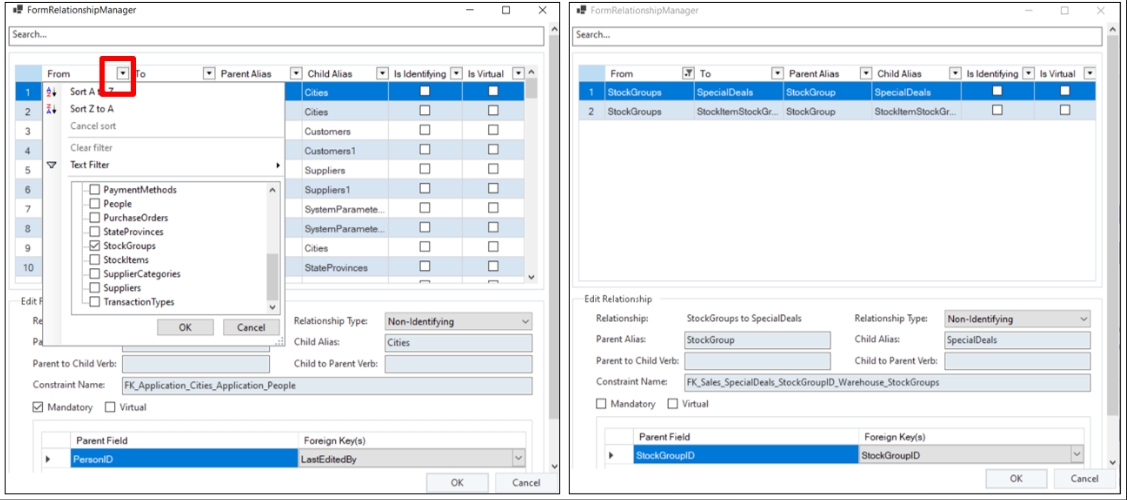Enable the Virtual checkbox in right window
Screen dimensions: 1127x500
coord(672,404)
